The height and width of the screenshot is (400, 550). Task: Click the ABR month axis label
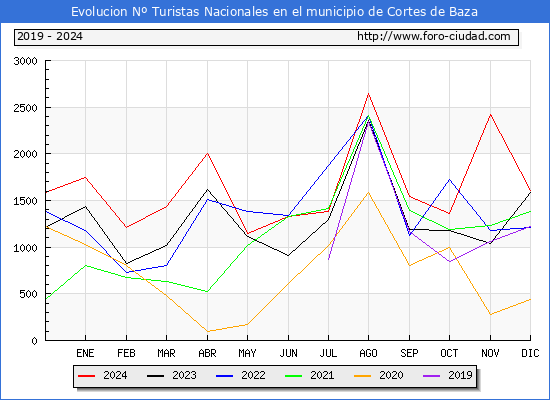coord(207,353)
